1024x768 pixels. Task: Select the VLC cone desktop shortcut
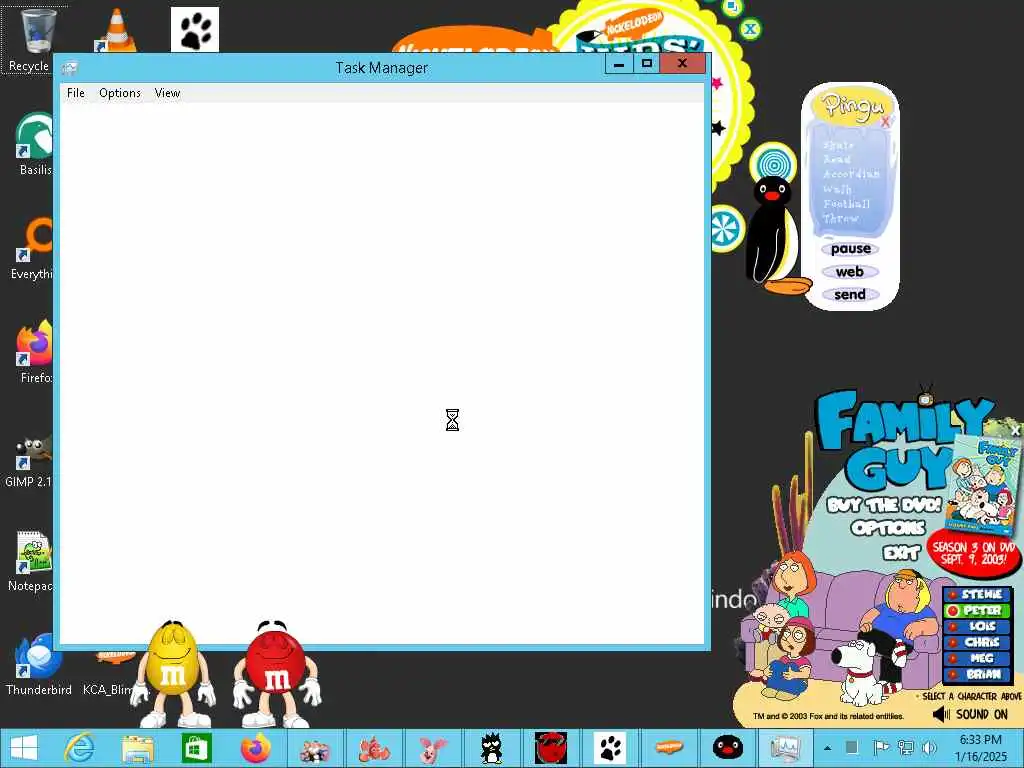tap(116, 30)
